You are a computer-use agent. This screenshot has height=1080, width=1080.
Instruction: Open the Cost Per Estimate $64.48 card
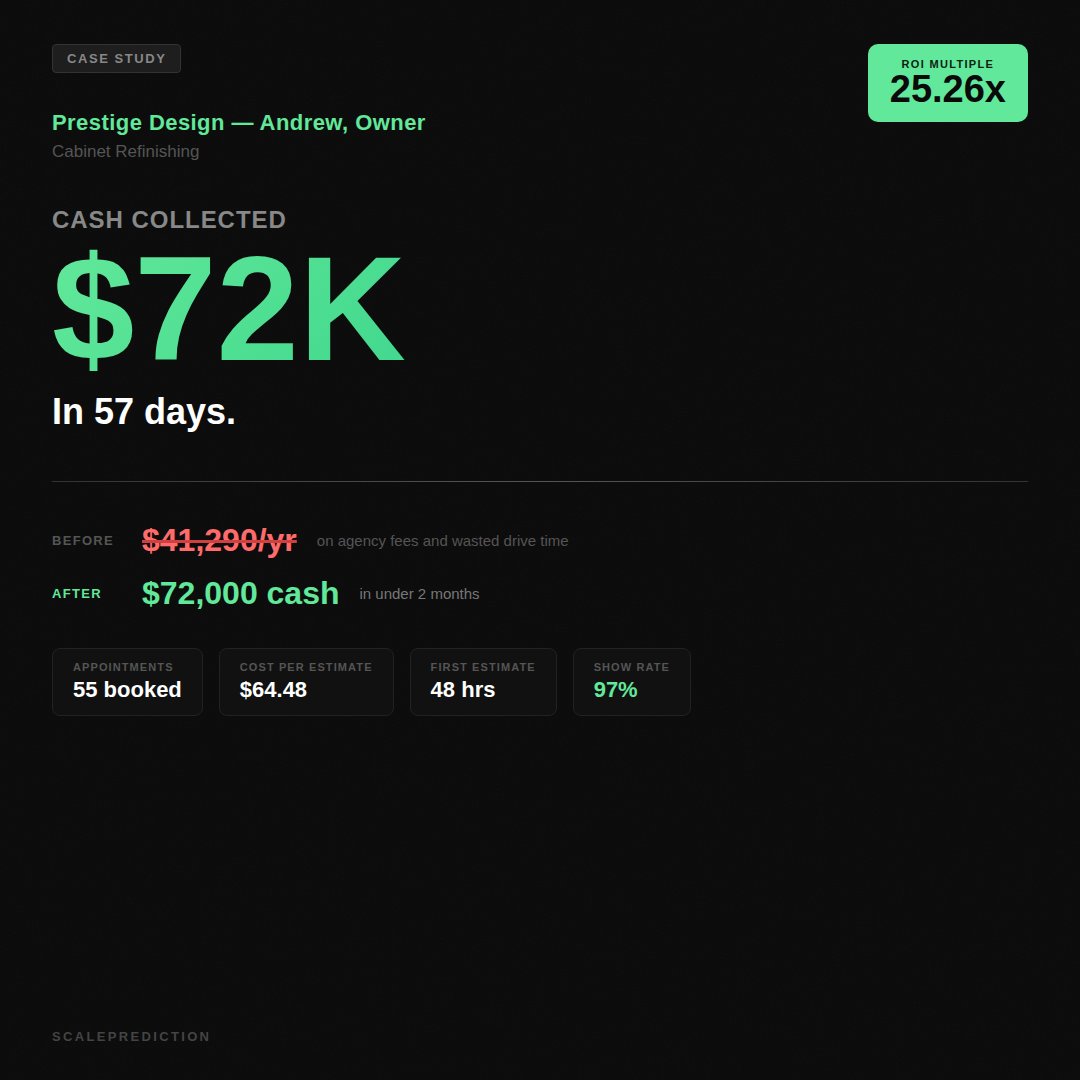[306, 682]
